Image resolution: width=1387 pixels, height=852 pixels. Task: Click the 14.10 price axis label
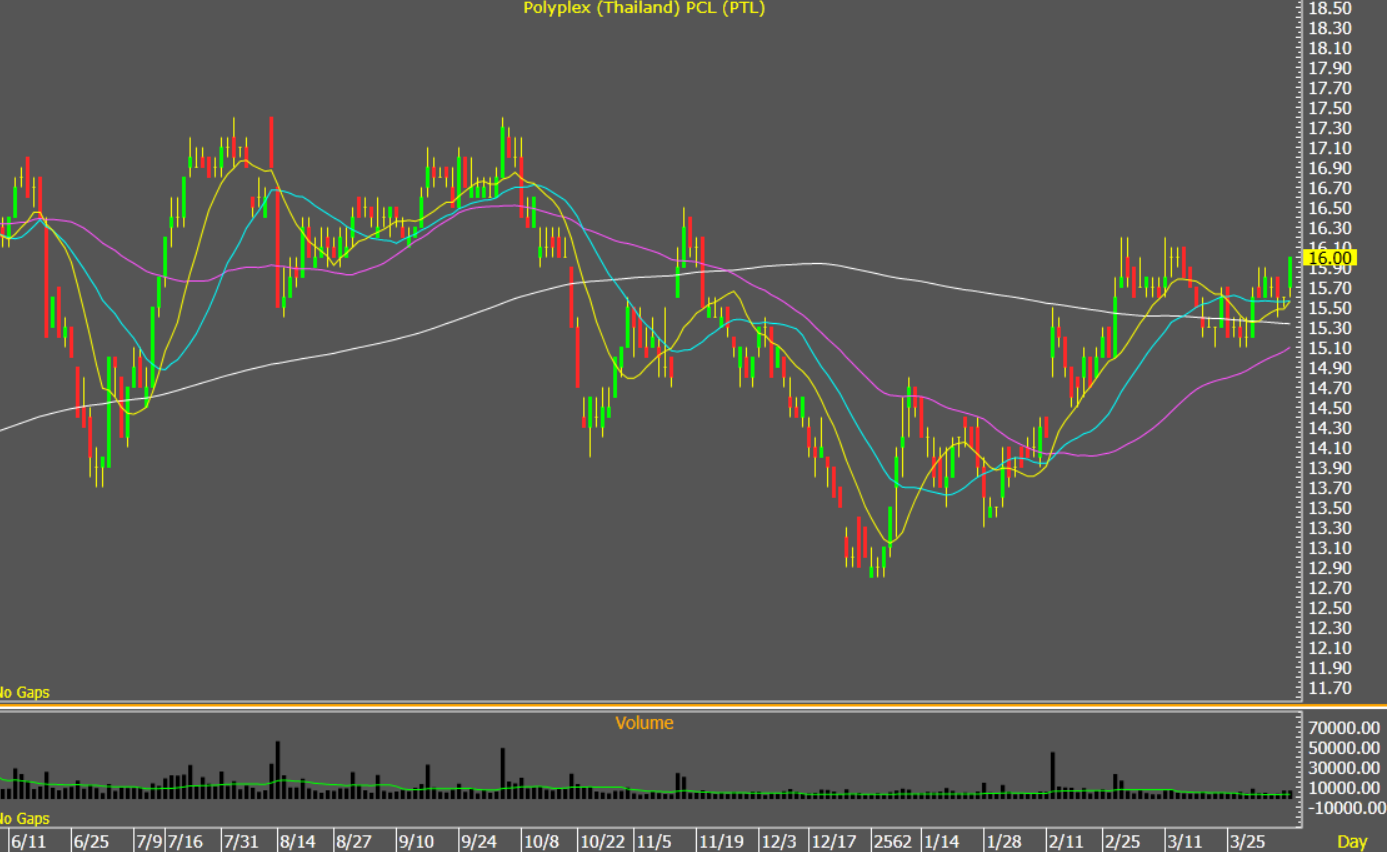pos(1330,448)
